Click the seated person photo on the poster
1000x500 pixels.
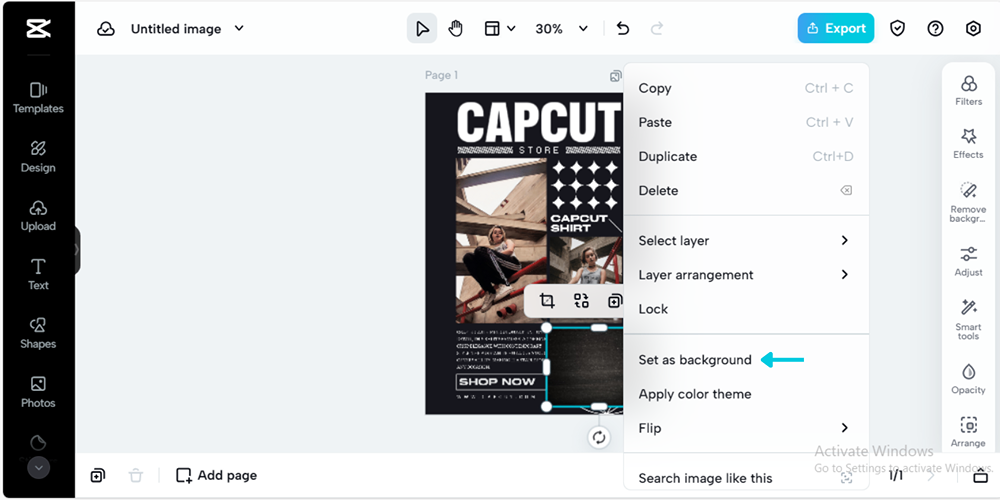coord(501,240)
